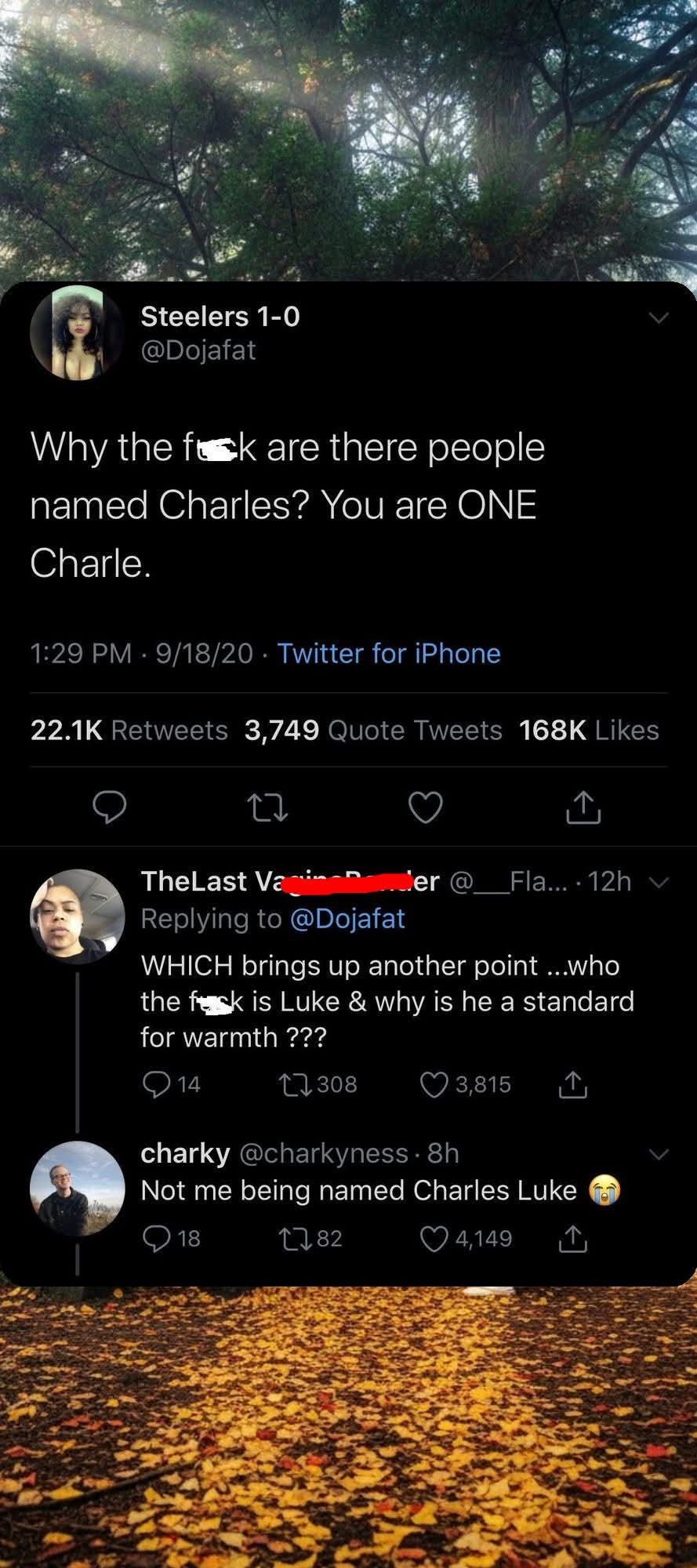
Task: Open the reply icon on Dojafat's tweet
Action: point(111,808)
